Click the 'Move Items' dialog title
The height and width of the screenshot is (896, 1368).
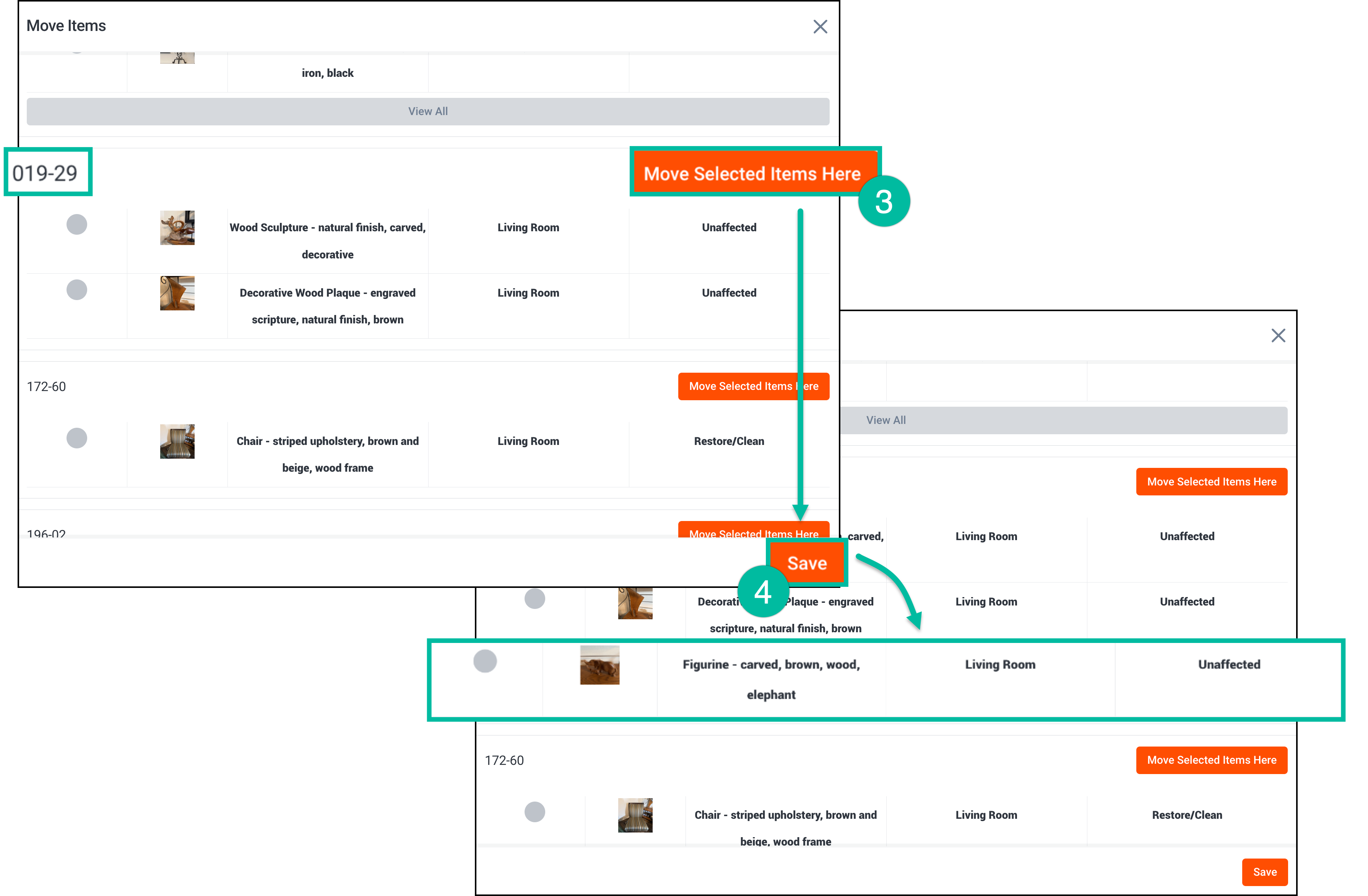coord(66,26)
